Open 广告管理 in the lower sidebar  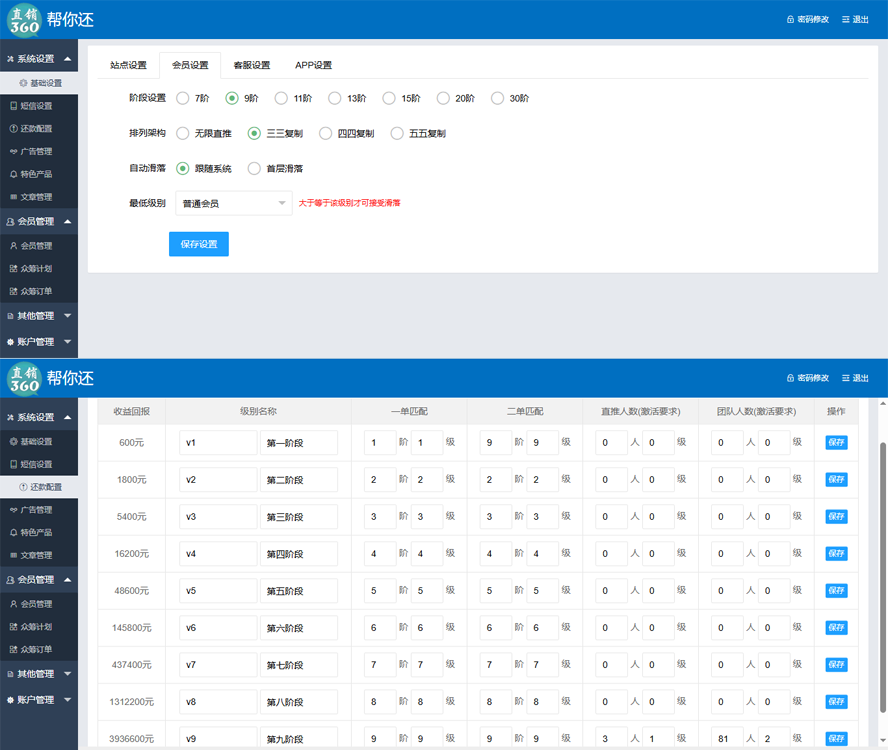36,510
